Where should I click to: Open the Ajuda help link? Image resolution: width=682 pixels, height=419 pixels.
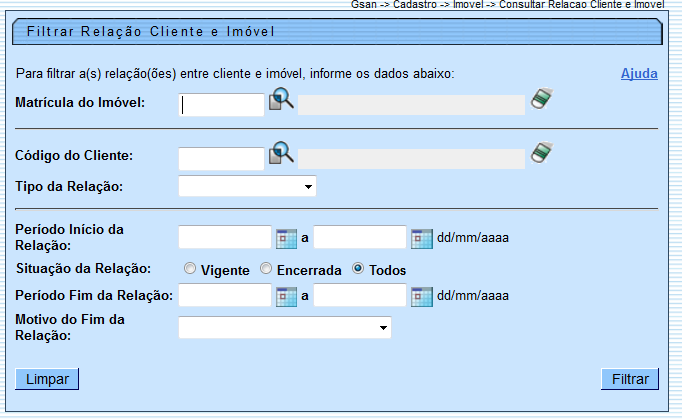click(x=639, y=74)
